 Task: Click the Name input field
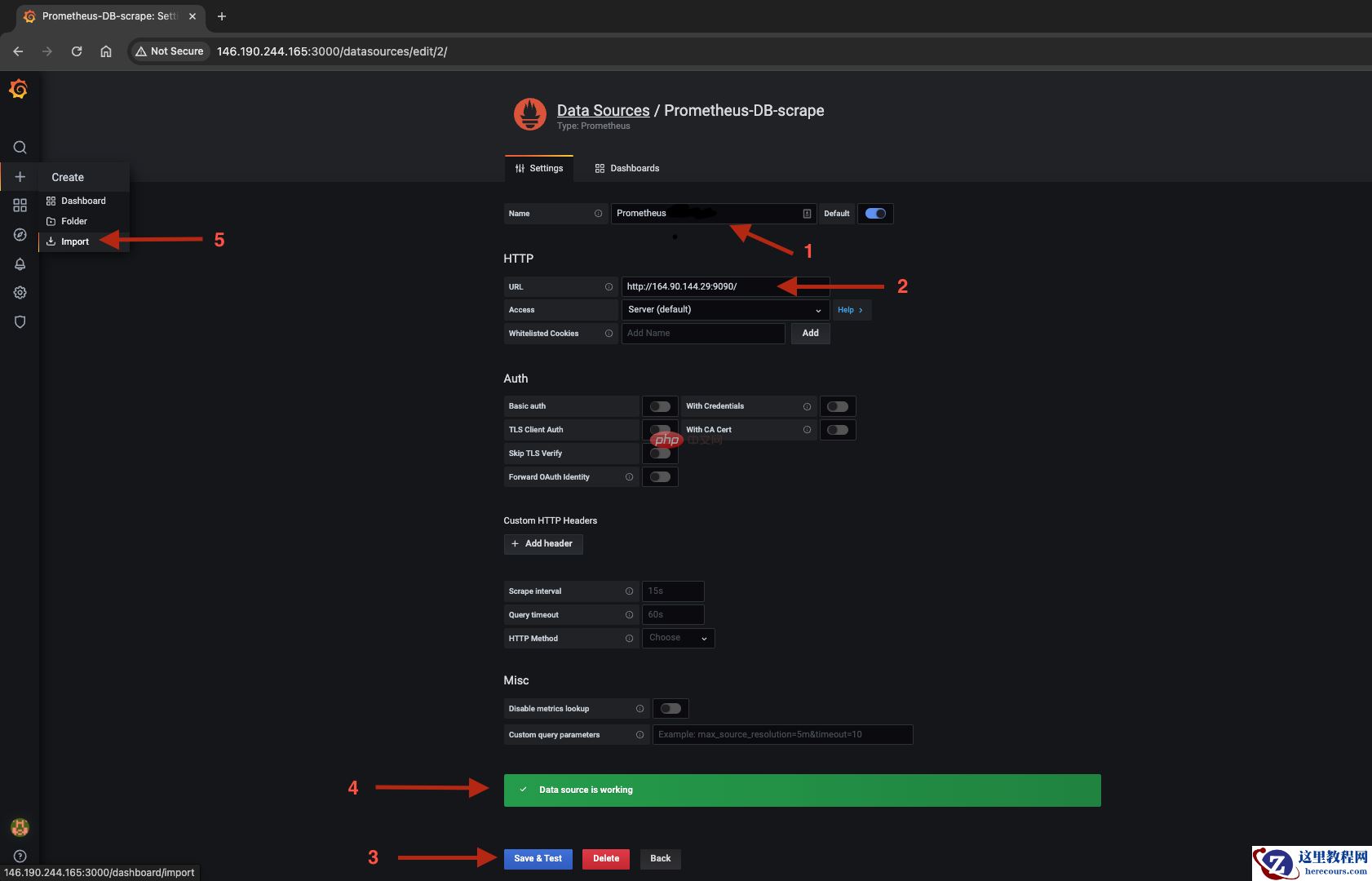click(714, 214)
